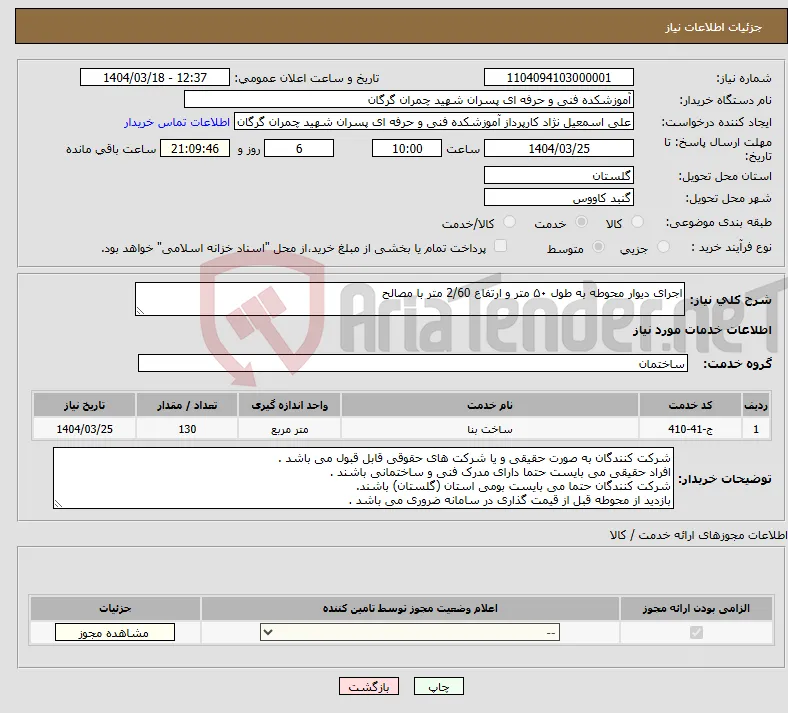The image size is (788, 713).
Task: Click the buyer explanations text area
Action: (363, 478)
